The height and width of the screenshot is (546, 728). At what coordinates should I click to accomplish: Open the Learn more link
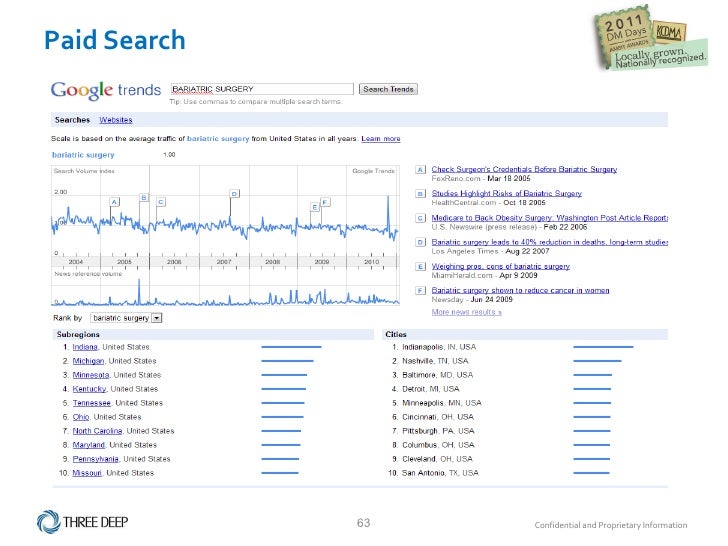[x=381, y=138]
